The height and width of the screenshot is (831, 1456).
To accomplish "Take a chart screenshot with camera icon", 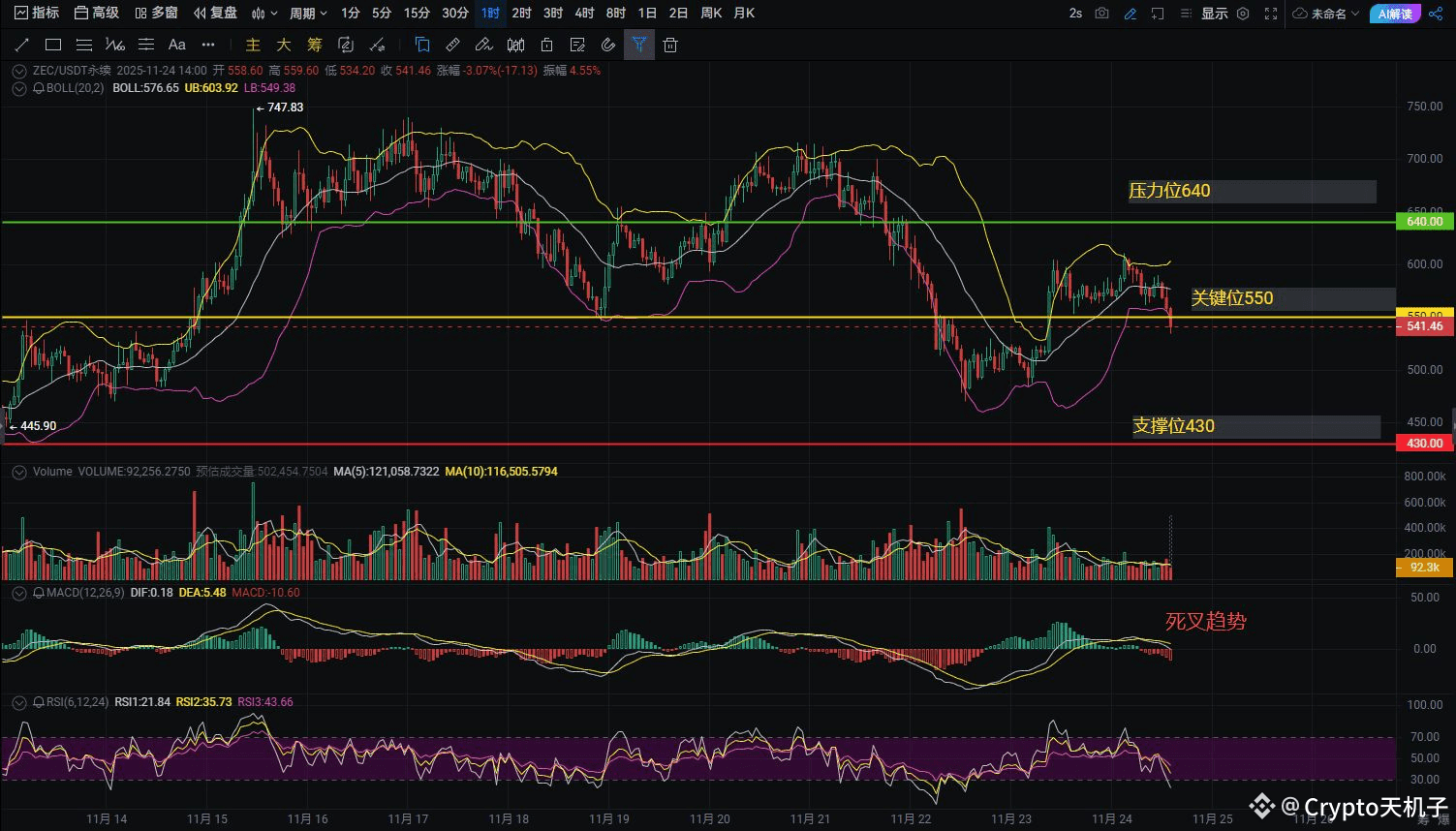I will tap(1101, 14).
